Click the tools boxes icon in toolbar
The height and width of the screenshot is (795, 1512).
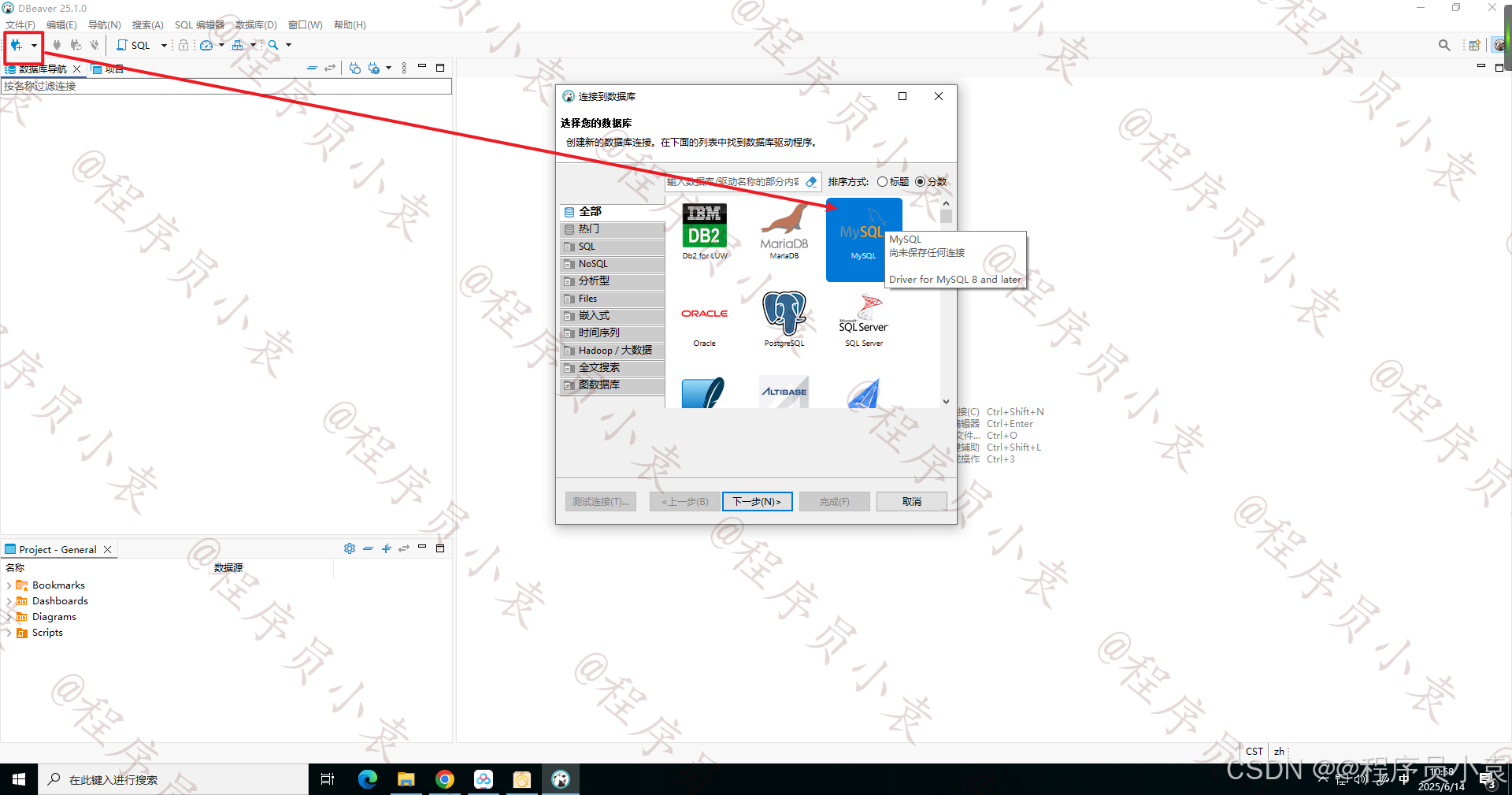pos(237,45)
